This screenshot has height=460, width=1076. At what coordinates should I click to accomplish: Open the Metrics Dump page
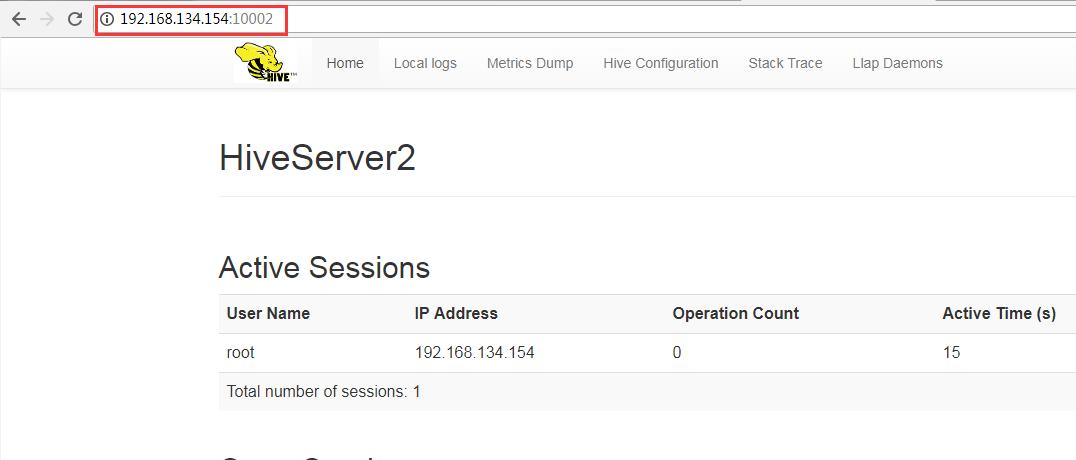[530, 63]
